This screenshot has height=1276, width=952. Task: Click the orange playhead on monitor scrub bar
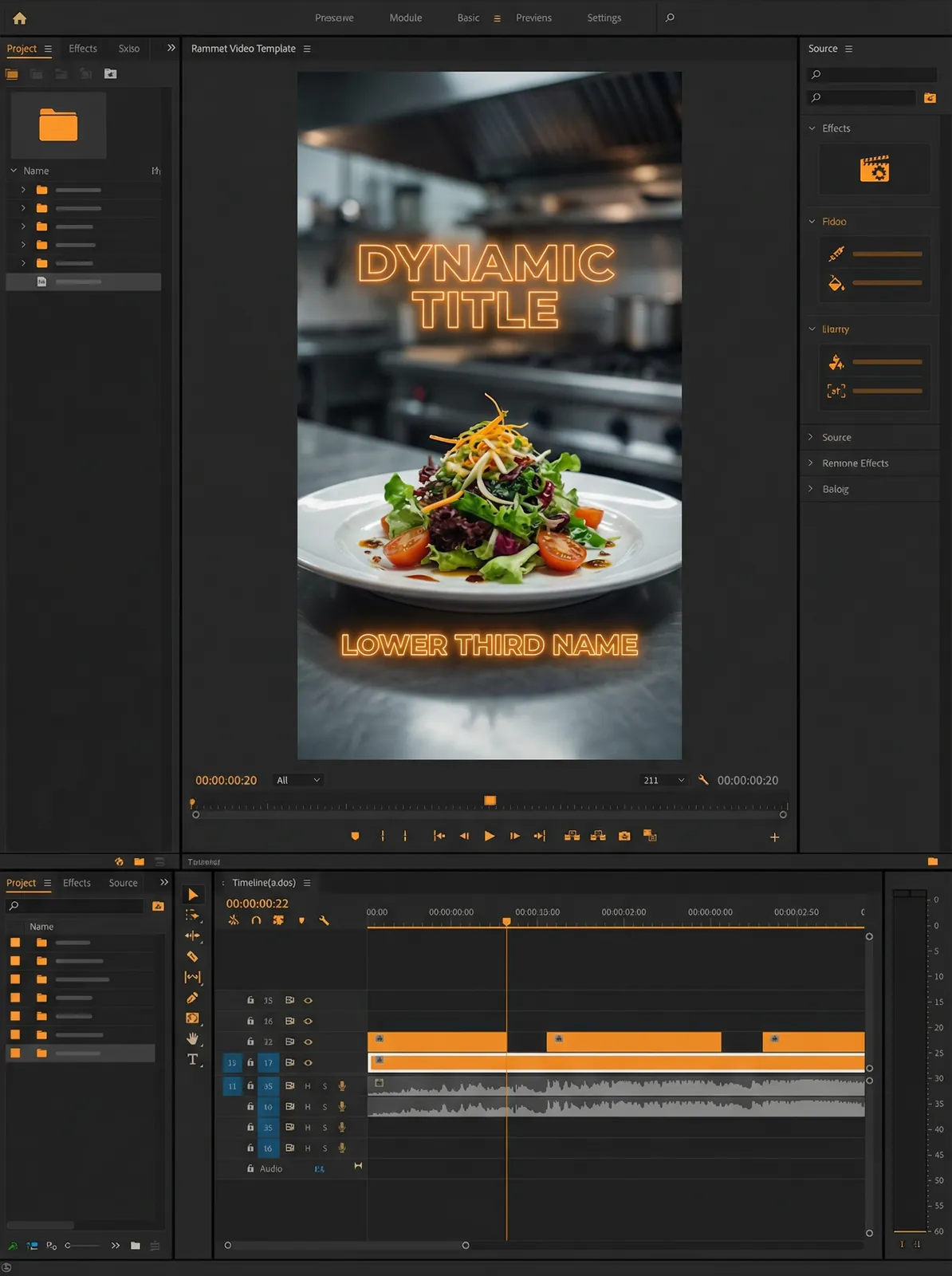pyautogui.click(x=490, y=801)
